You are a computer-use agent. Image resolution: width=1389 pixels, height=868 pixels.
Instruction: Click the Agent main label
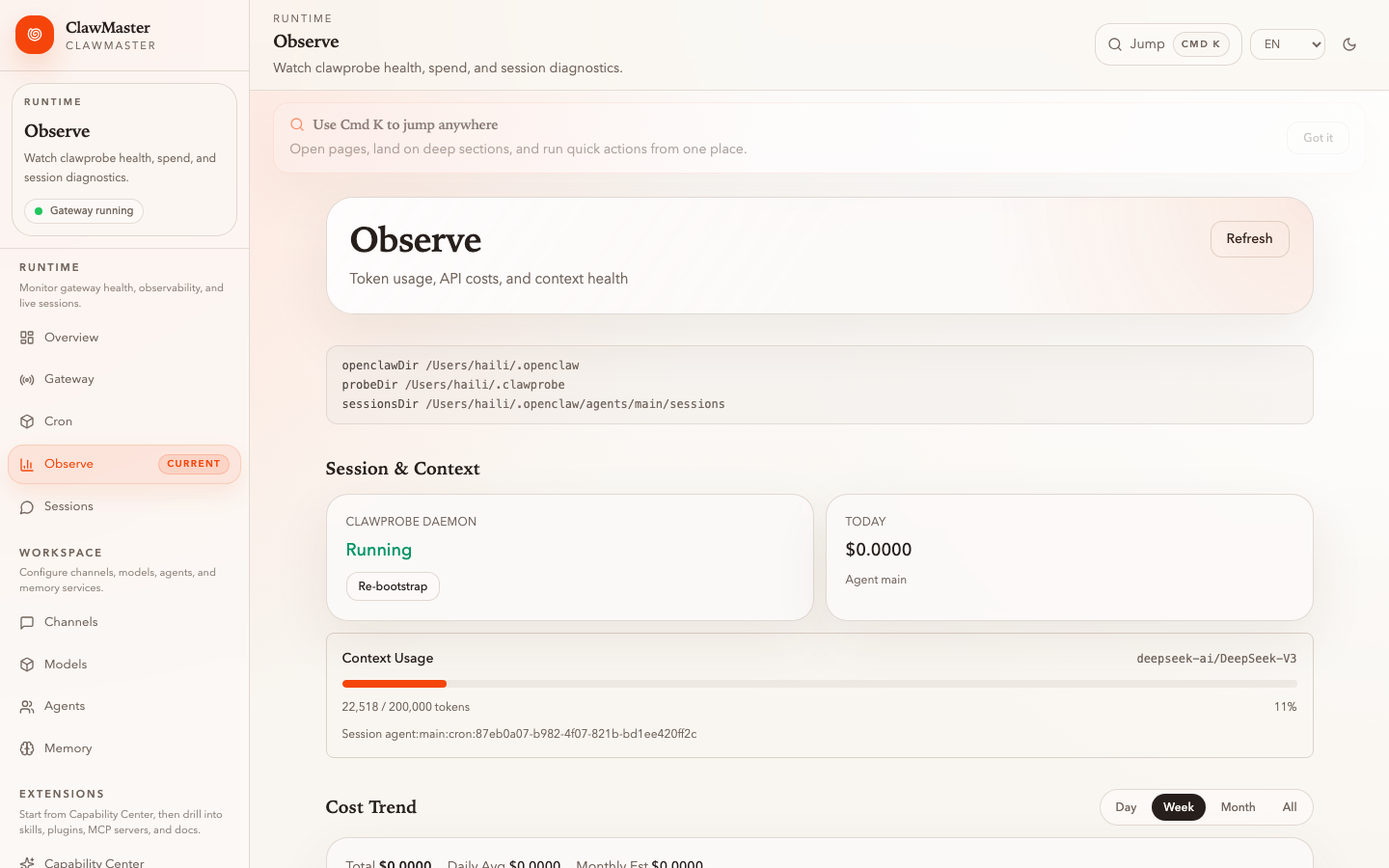click(876, 580)
